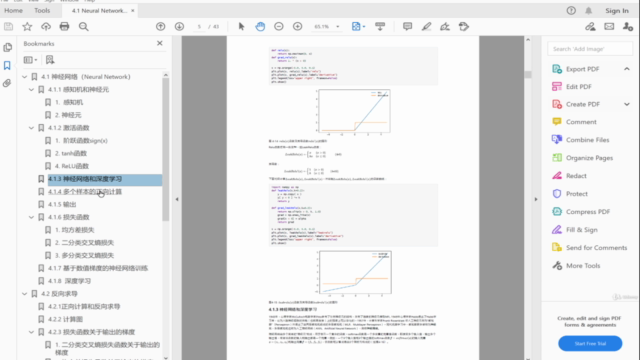The width and height of the screenshot is (640, 360).
Task: Print the document using printer icon
Action: (64, 27)
